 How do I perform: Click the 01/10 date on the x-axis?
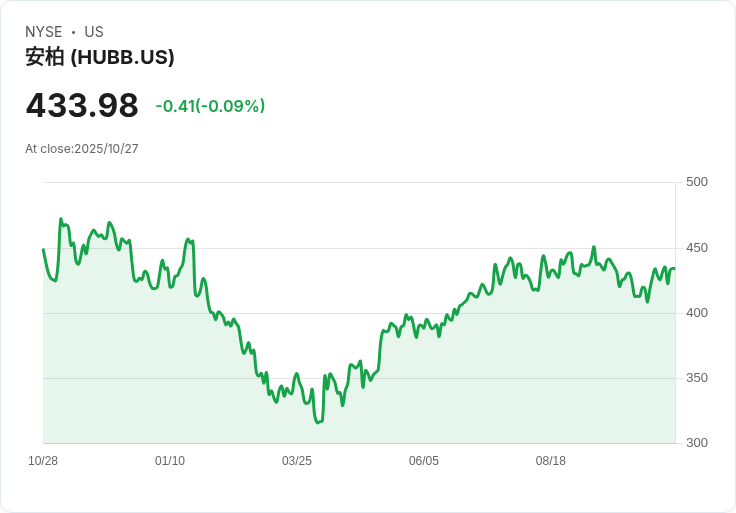click(170, 461)
